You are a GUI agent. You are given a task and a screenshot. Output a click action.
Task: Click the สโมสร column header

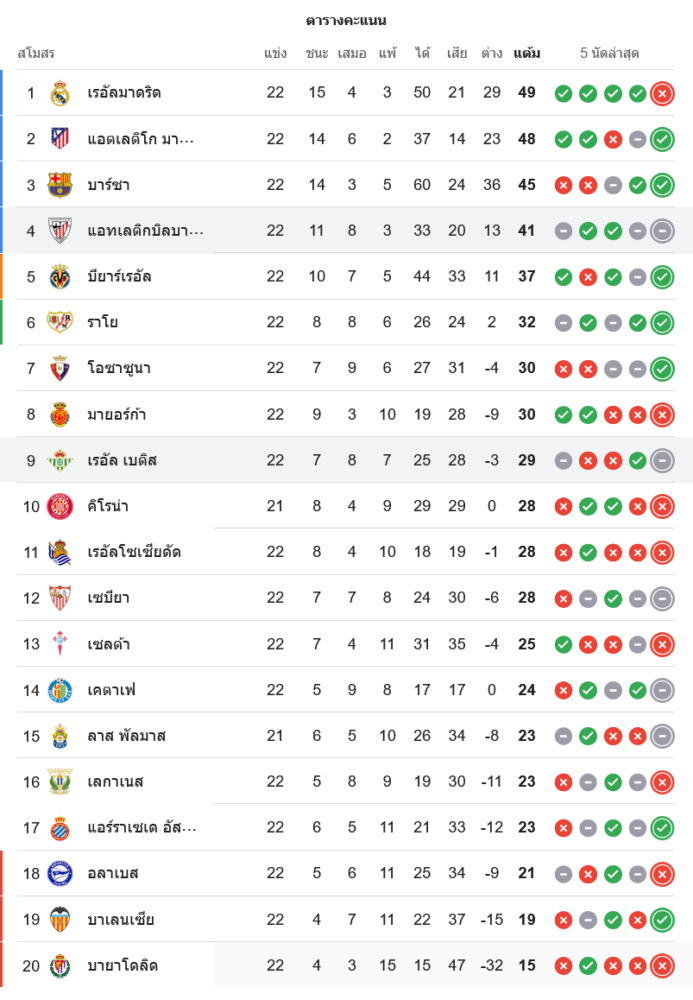(36, 53)
